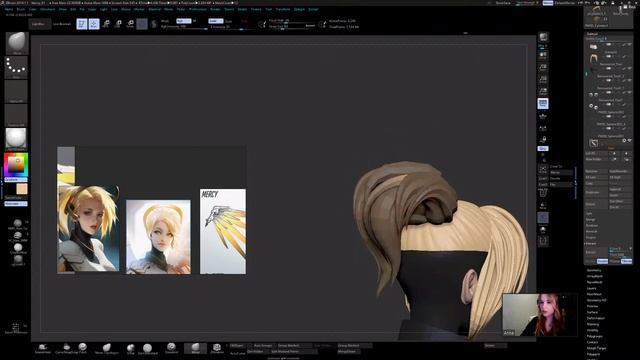Select the MERCY wings reference image

click(223, 231)
